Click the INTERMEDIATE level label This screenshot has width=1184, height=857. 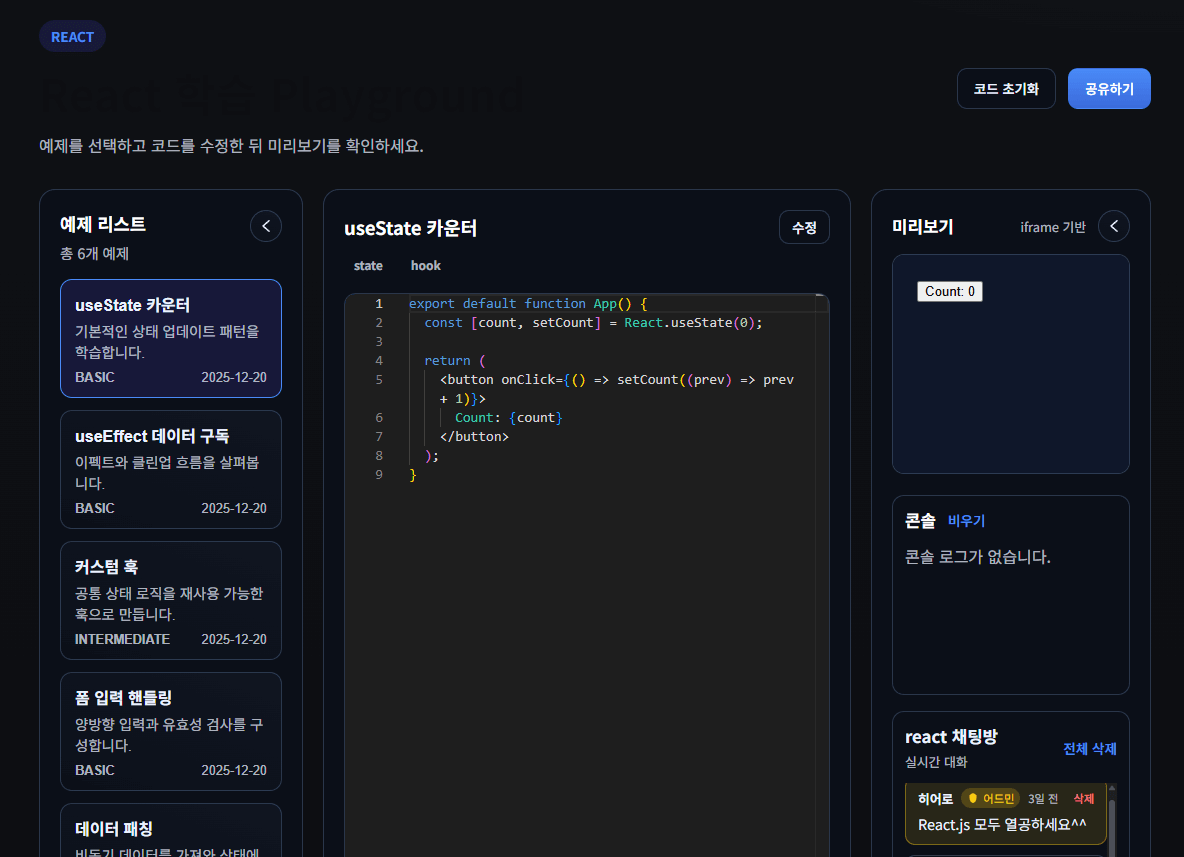(x=122, y=640)
